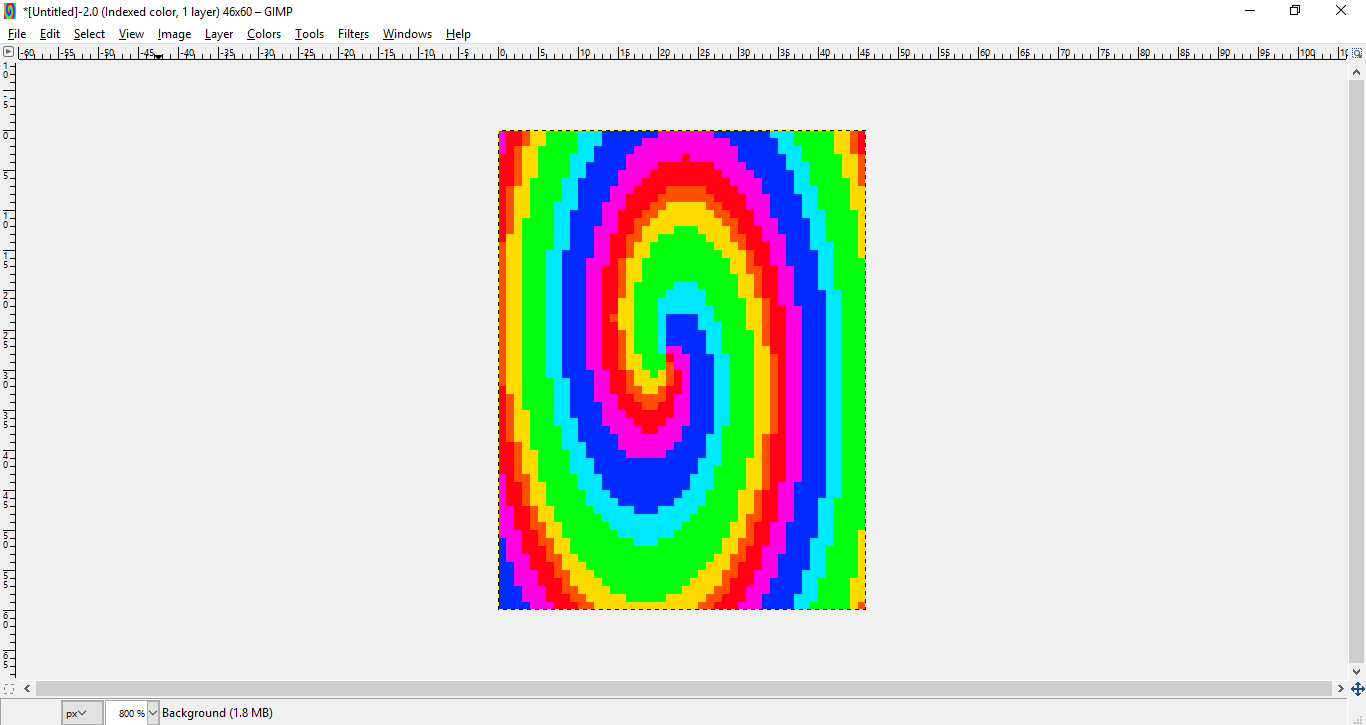Click the GIMP icon in the title bar
This screenshot has height=725, width=1366.
[x=10, y=11]
